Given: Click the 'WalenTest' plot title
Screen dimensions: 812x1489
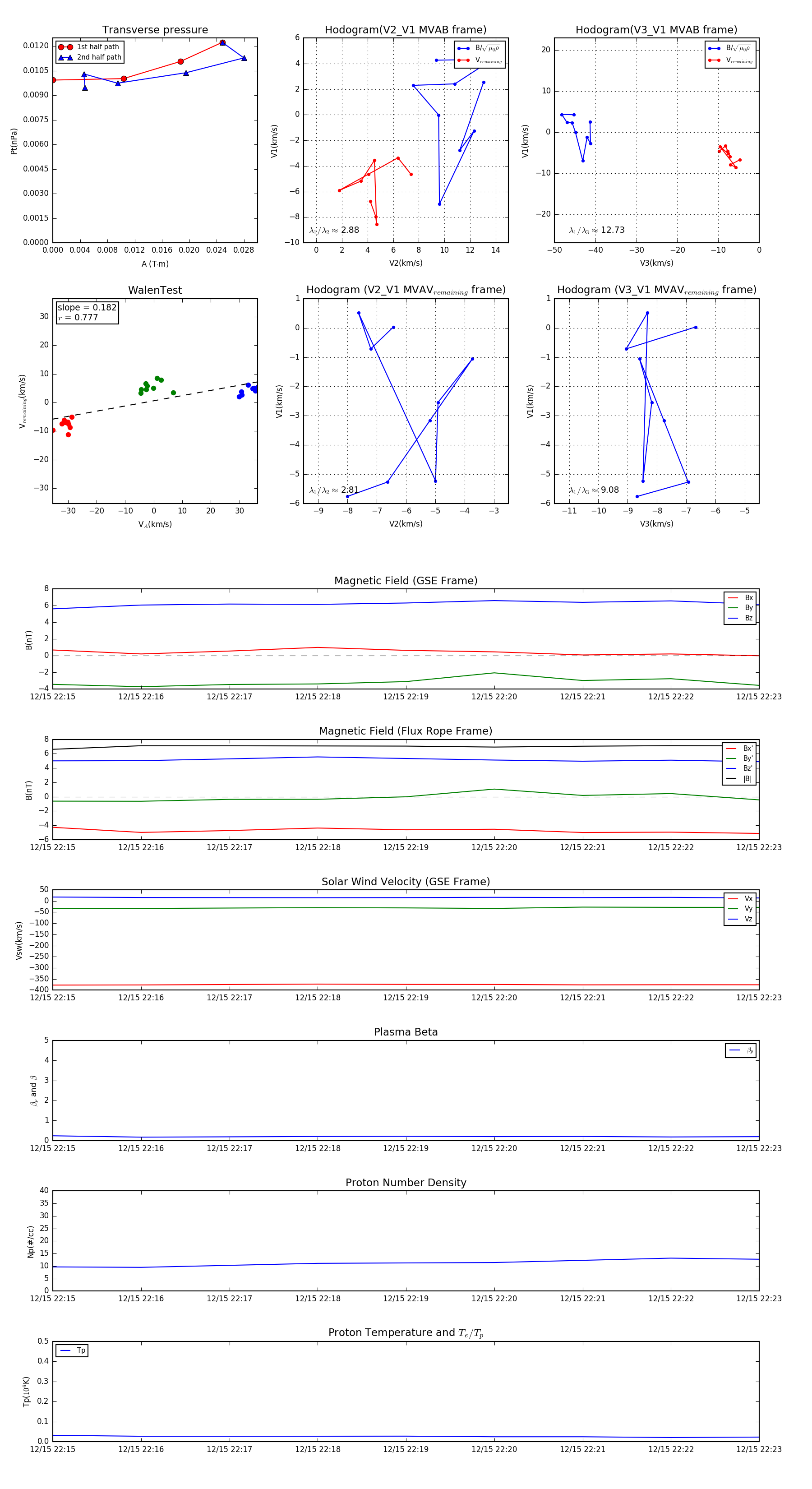Looking at the screenshot, I should [x=155, y=290].
